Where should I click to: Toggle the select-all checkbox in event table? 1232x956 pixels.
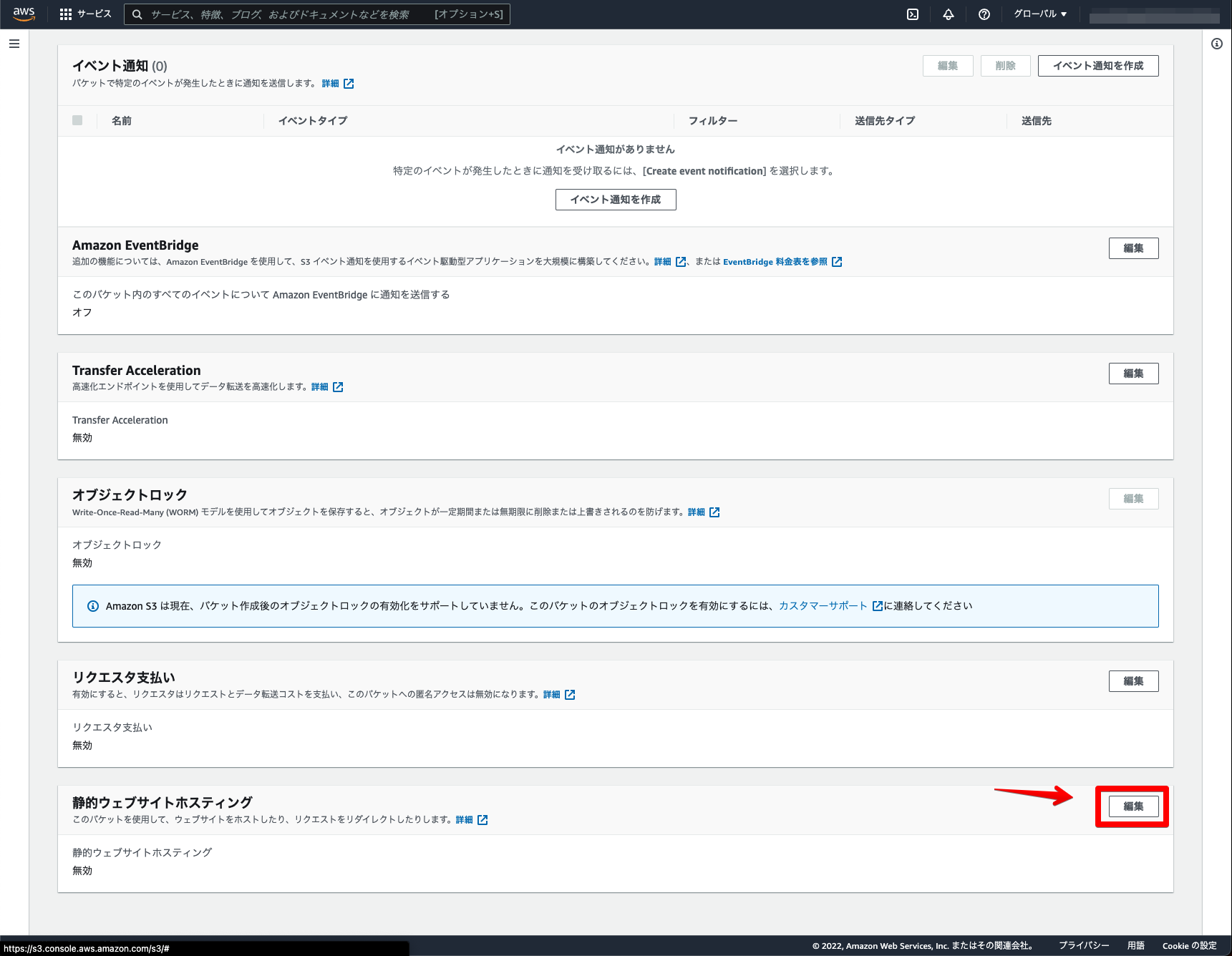click(x=77, y=120)
